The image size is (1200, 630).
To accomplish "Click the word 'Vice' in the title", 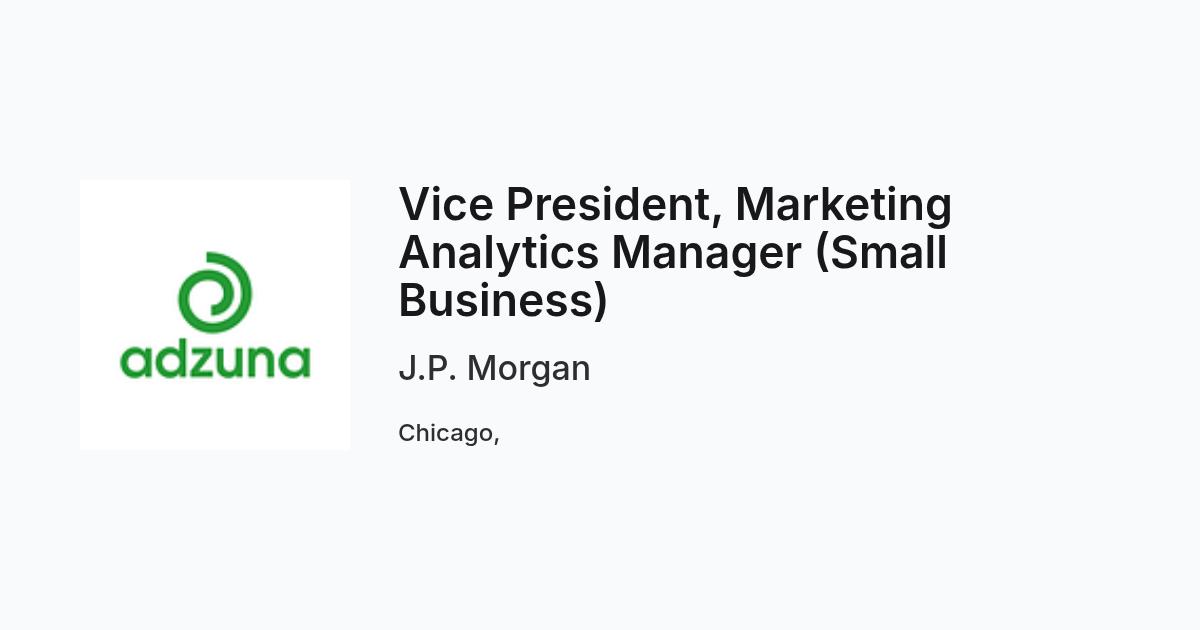I will (x=445, y=204).
